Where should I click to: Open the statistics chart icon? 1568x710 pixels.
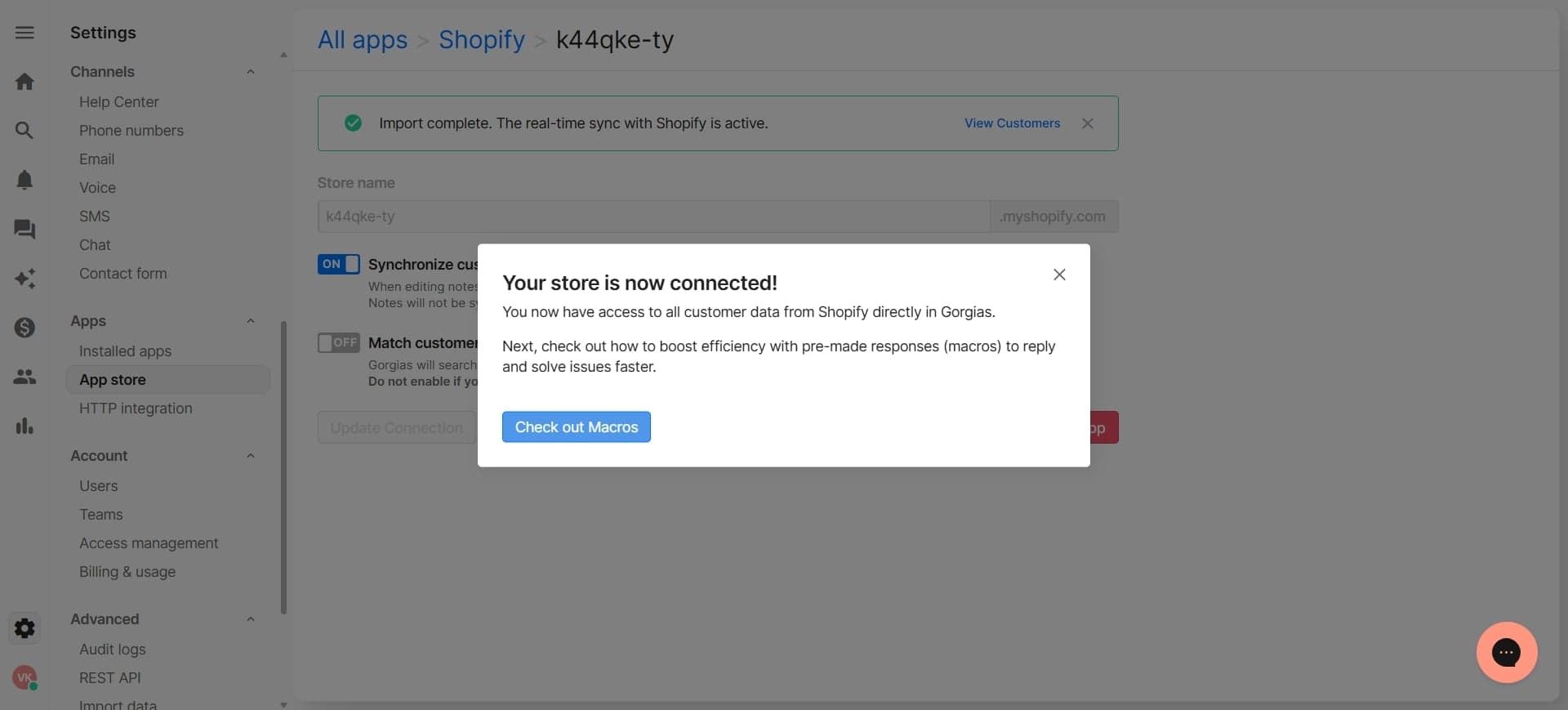(x=24, y=426)
